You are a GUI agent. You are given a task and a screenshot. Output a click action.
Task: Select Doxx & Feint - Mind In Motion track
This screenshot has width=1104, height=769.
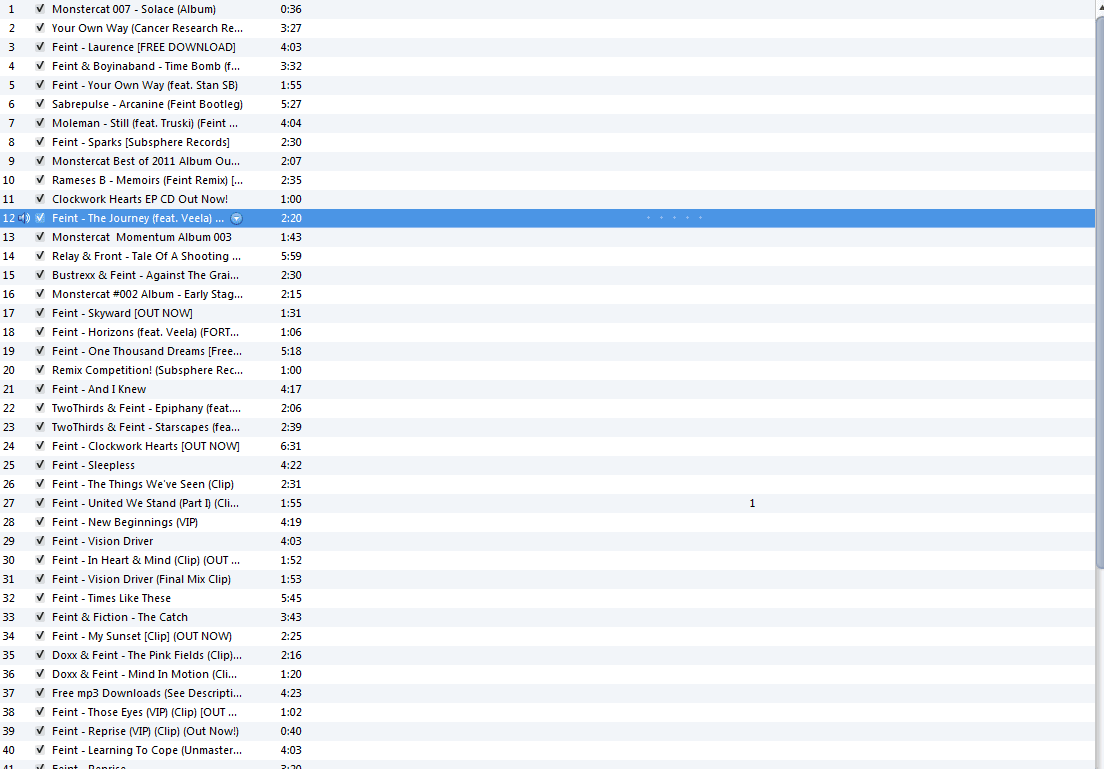(x=144, y=675)
